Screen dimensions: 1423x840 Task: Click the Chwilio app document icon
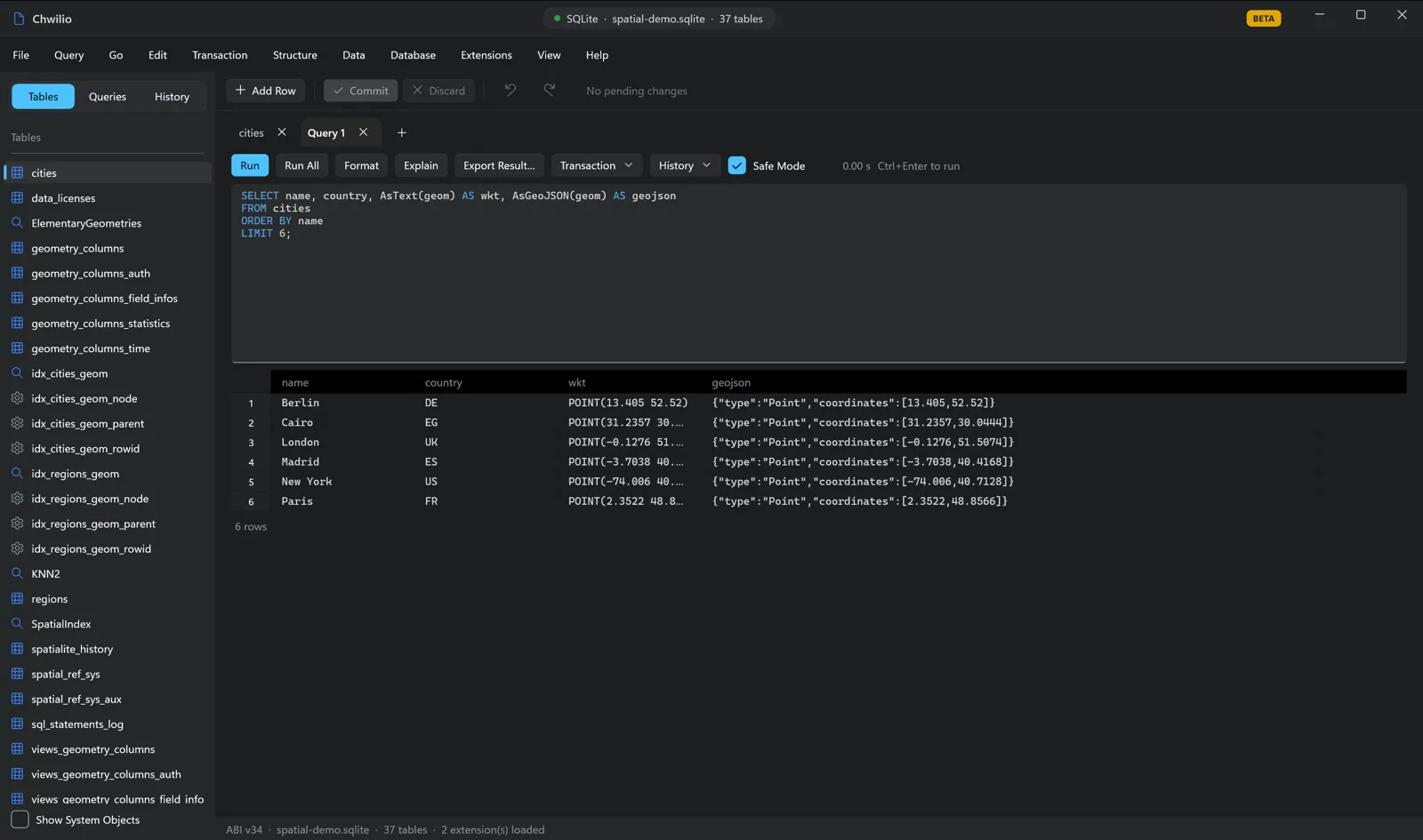[x=19, y=19]
